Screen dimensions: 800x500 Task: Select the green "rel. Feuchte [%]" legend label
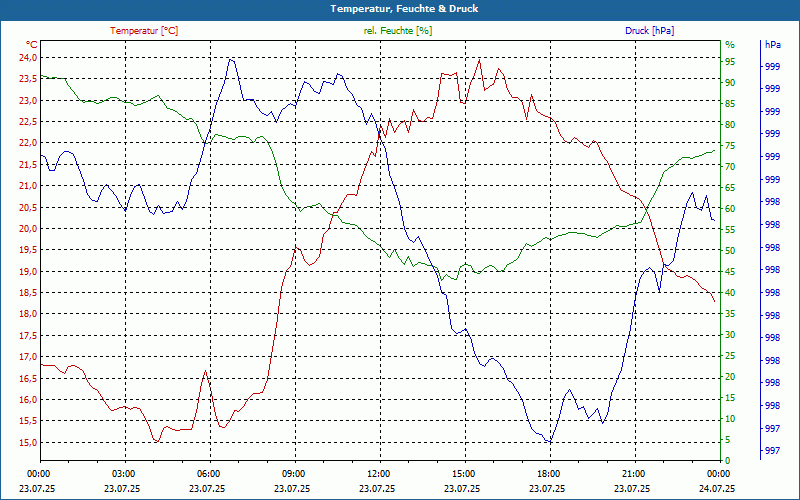click(397, 31)
